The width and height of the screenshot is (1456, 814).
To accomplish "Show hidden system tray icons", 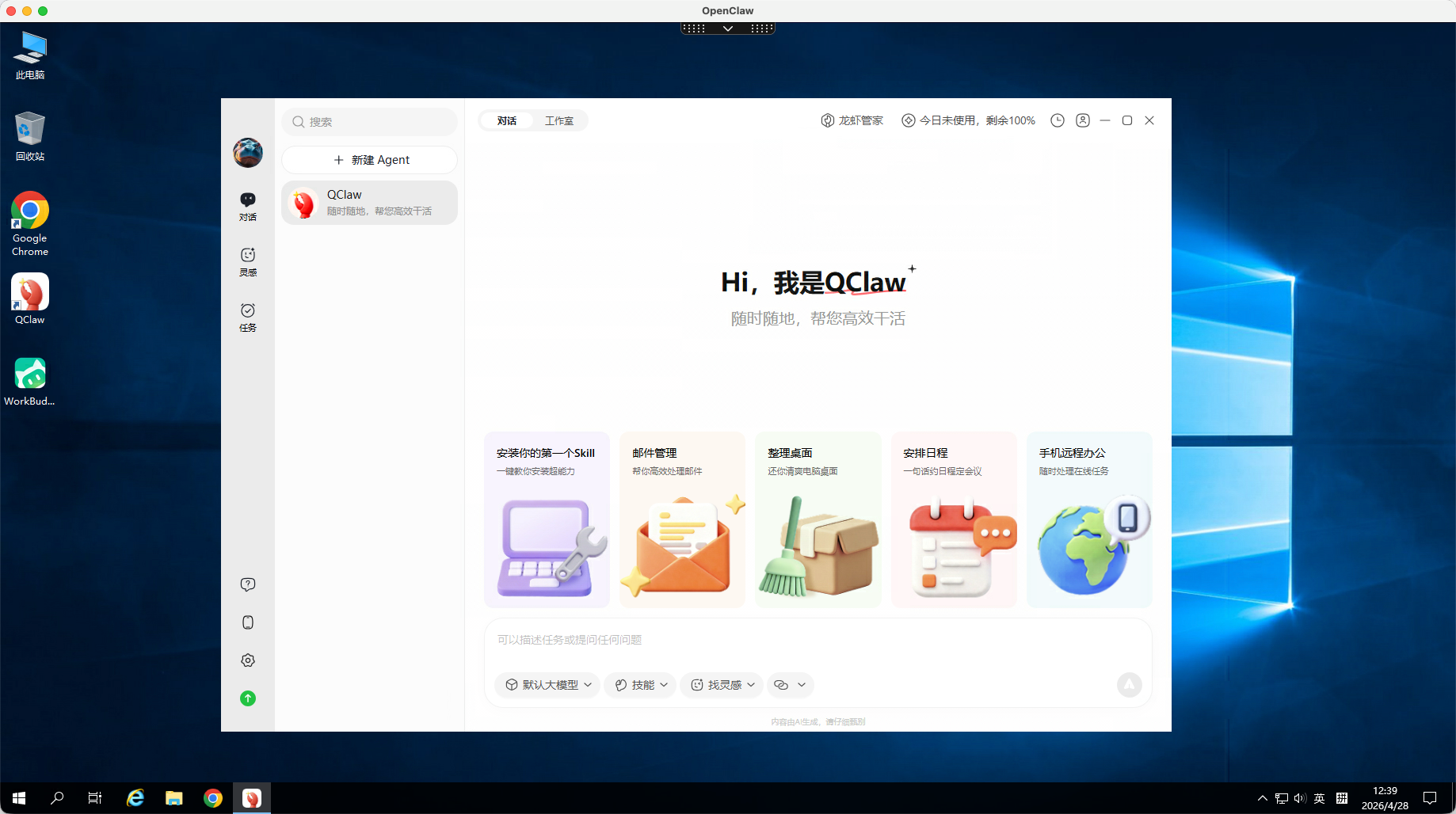I will point(1262,798).
